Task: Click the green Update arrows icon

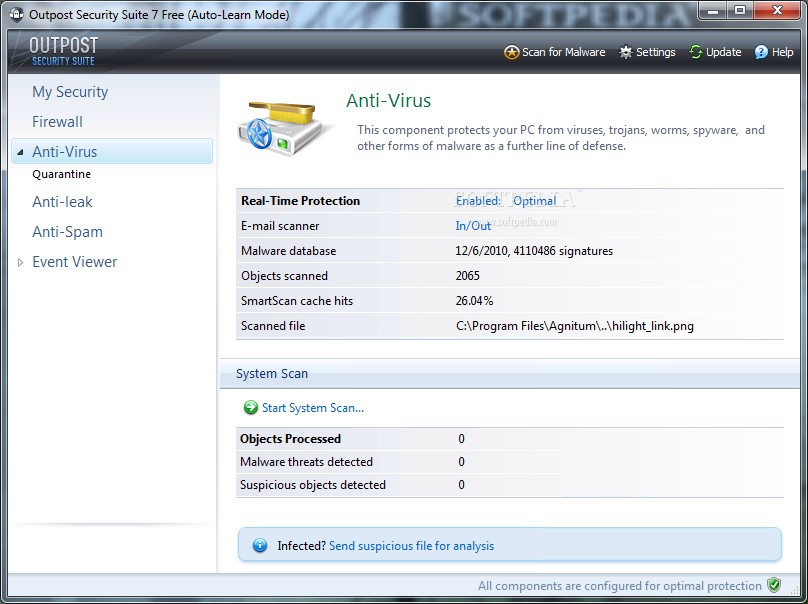Action: (696, 52)
